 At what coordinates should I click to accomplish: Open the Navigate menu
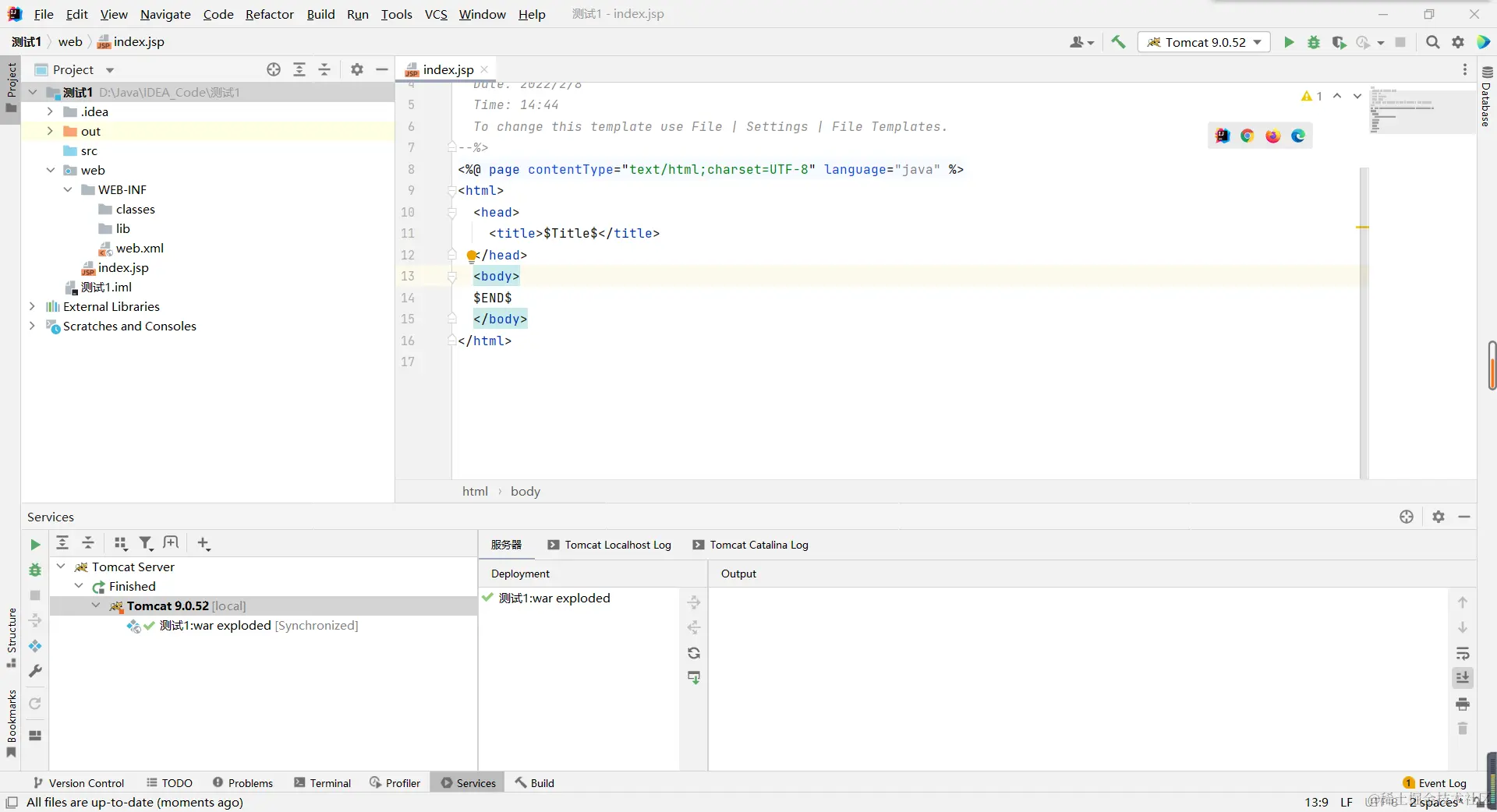coord(165,14)
